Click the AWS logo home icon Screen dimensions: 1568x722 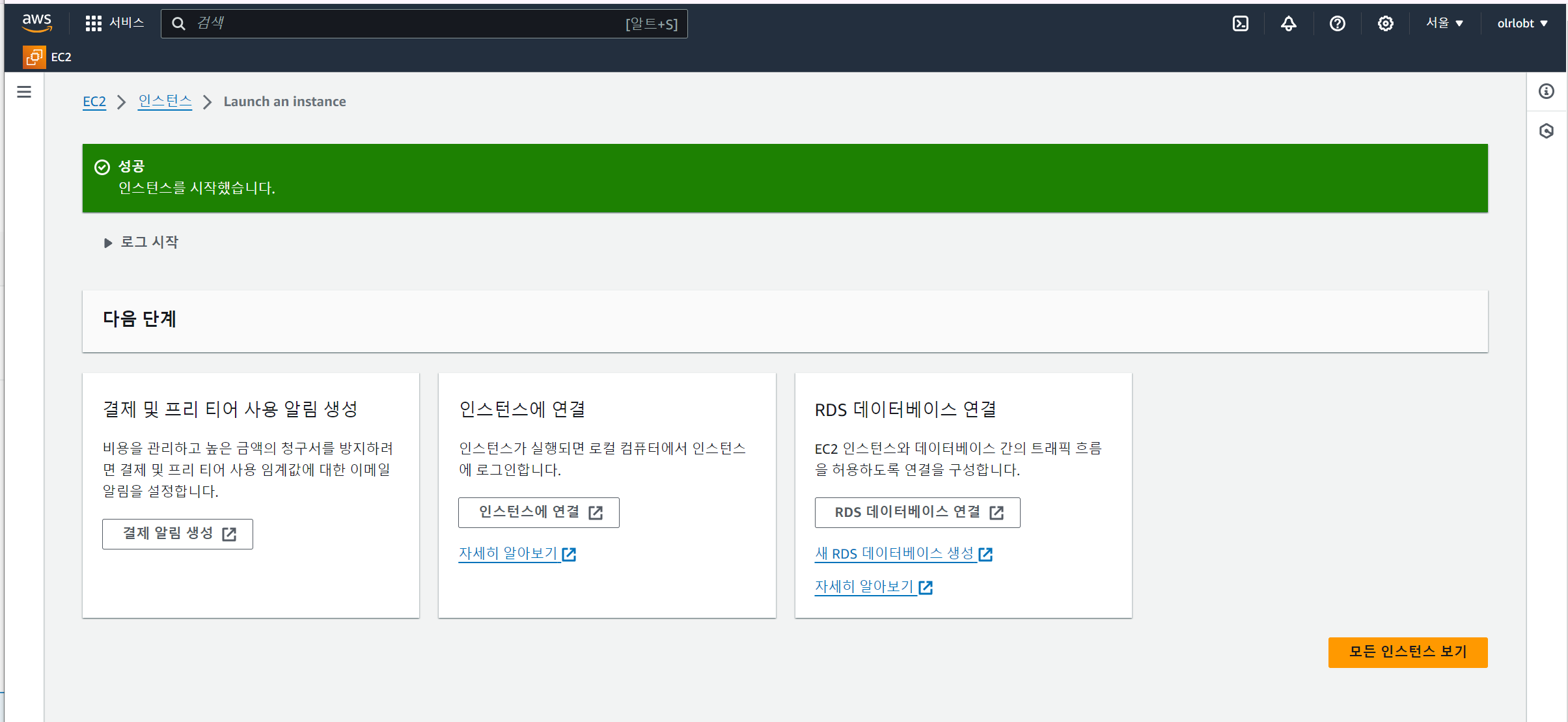click(x=37, y=23)
